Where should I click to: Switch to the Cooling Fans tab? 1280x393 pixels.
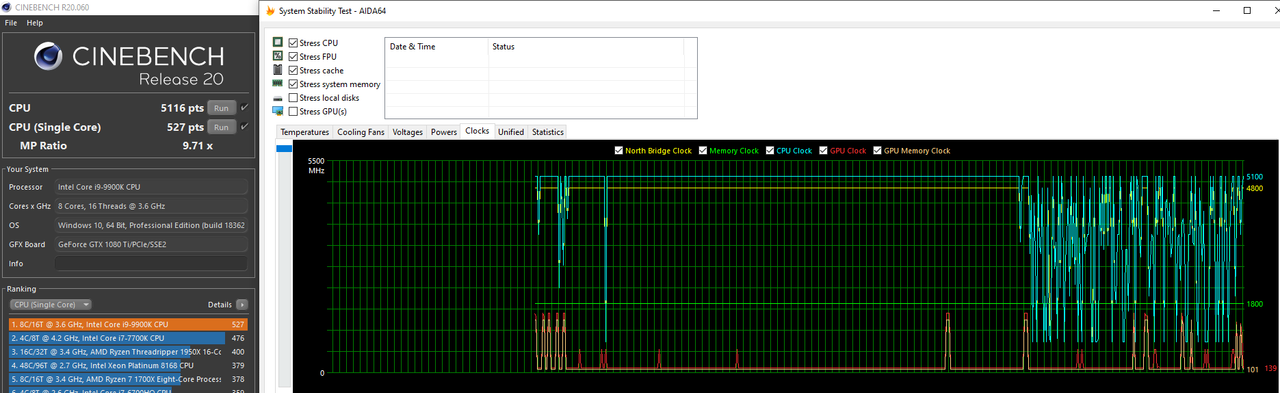(361, 132)
